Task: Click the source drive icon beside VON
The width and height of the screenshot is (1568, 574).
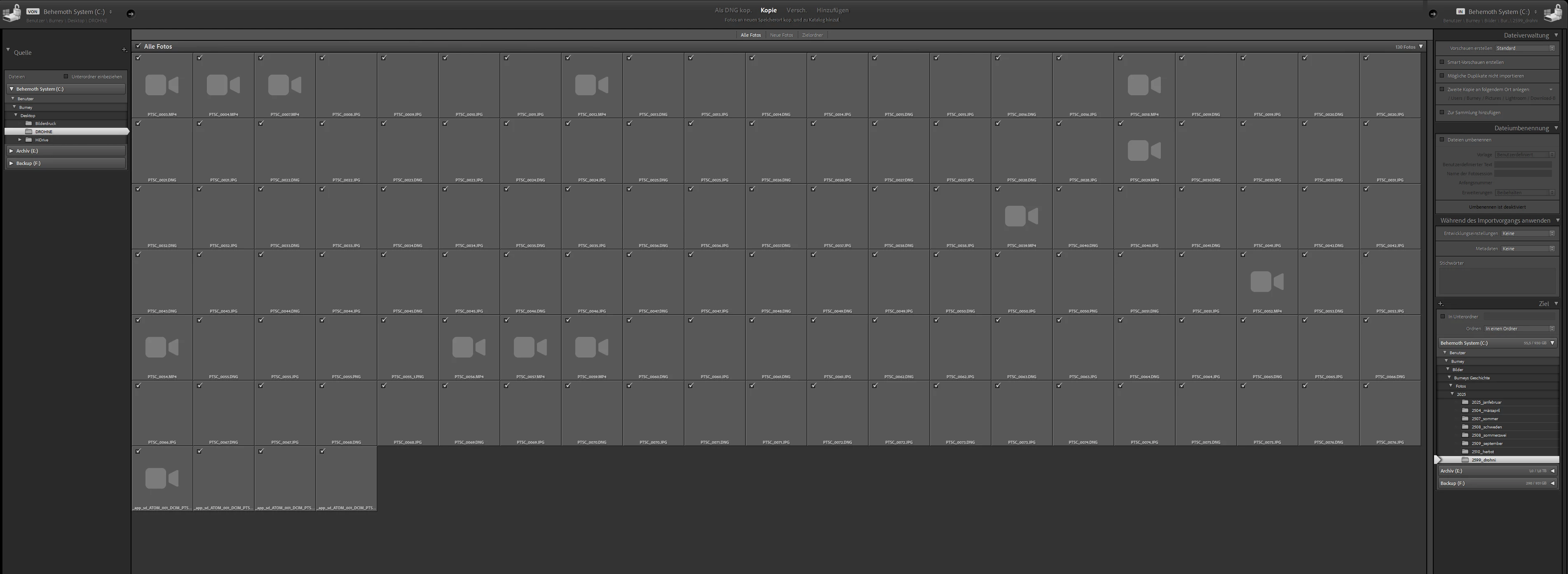Action: [x=12, y=14]
